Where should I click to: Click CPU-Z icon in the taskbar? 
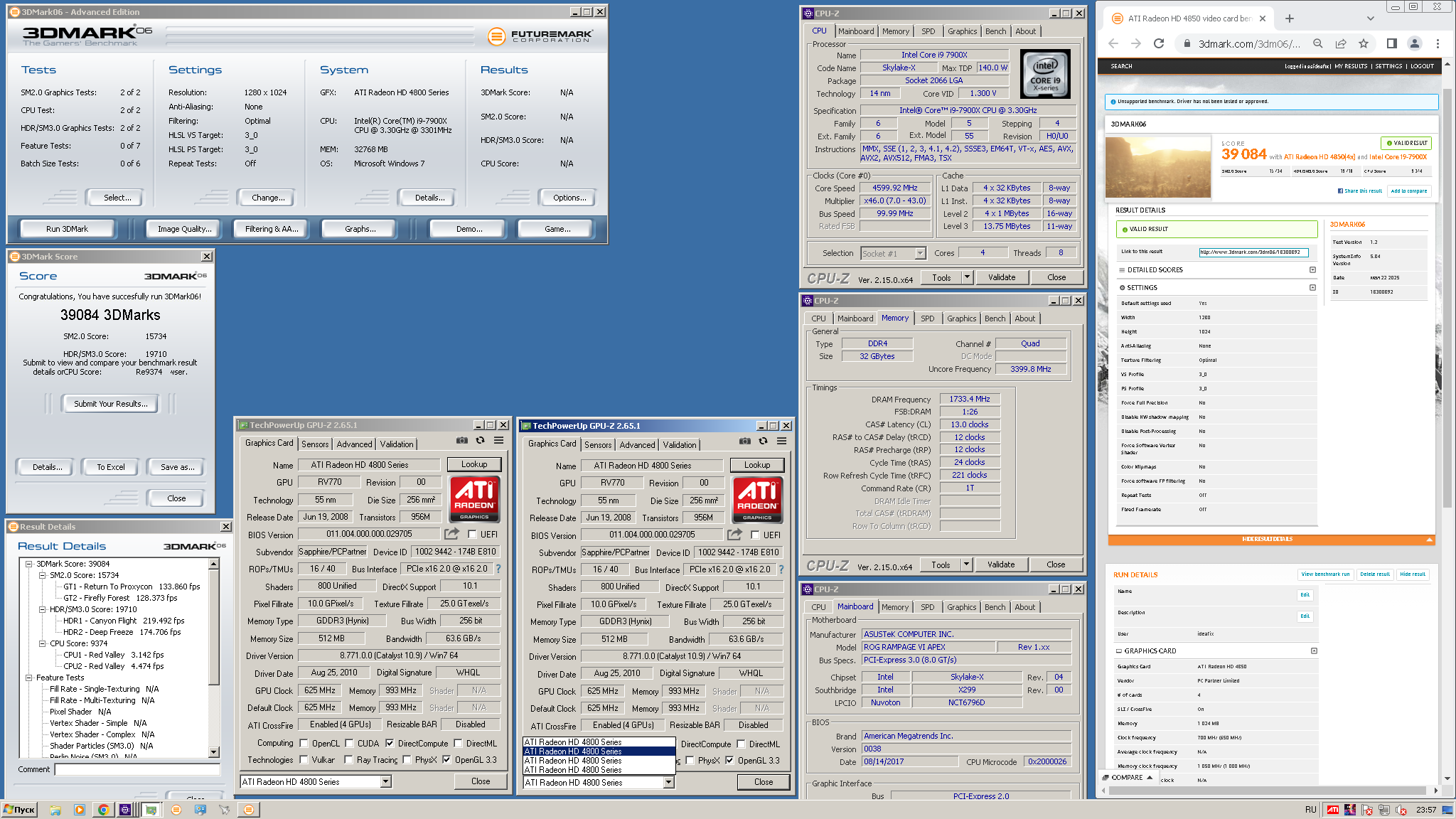pyautogui.click(x=125, y=810)
